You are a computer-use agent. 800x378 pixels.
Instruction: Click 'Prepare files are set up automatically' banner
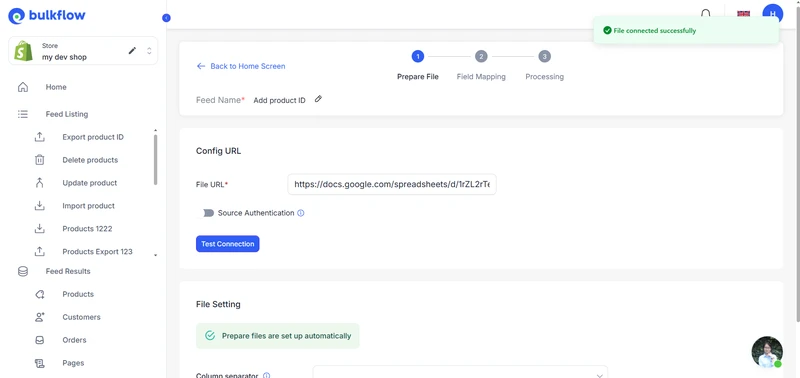[278, 336]
